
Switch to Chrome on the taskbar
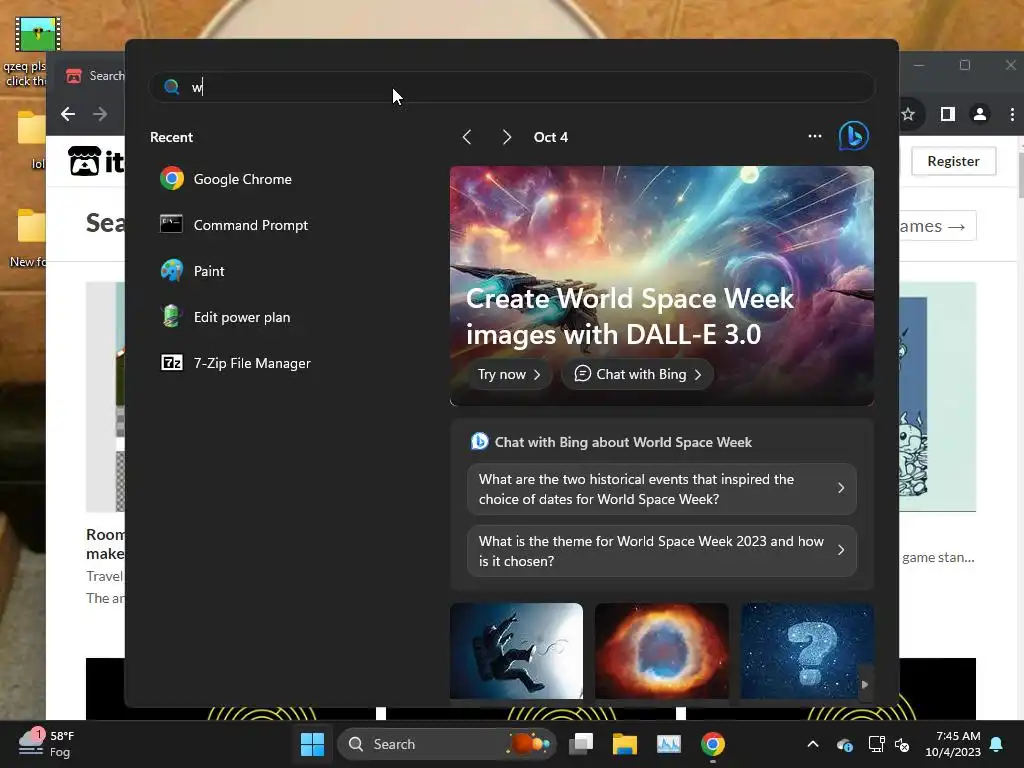pyautogui.click(x=712, y=744)
